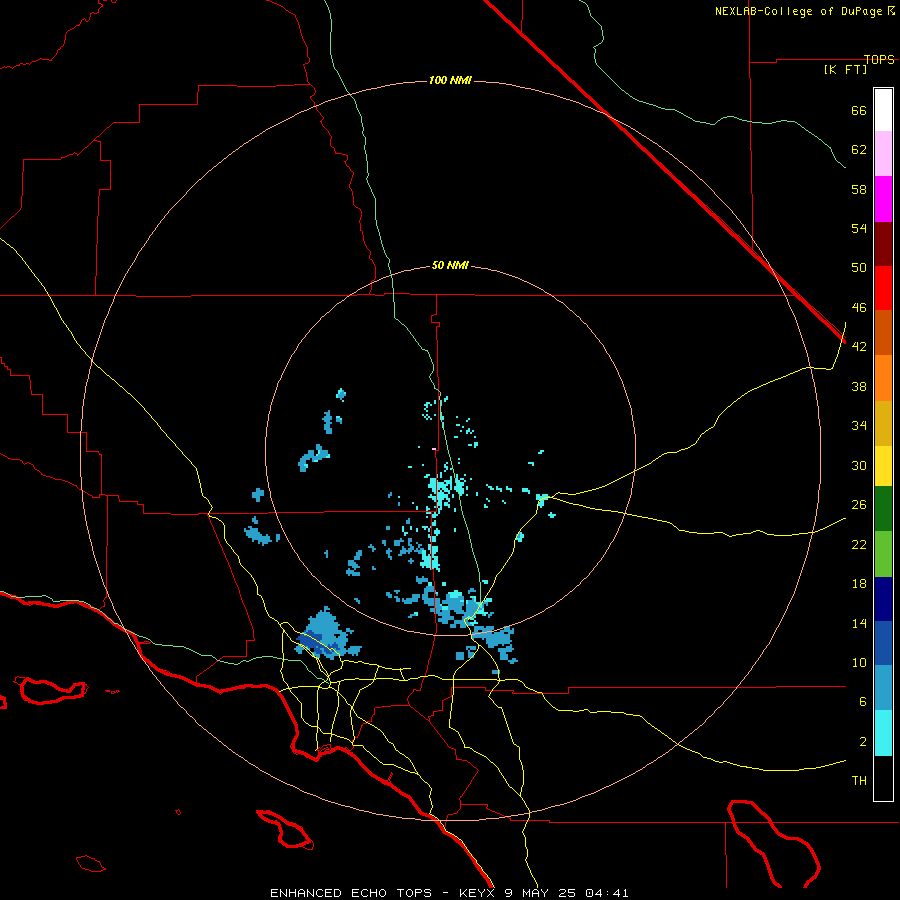Click the 54 legend value
Screen dimensions: 900x900
[859, 228]
